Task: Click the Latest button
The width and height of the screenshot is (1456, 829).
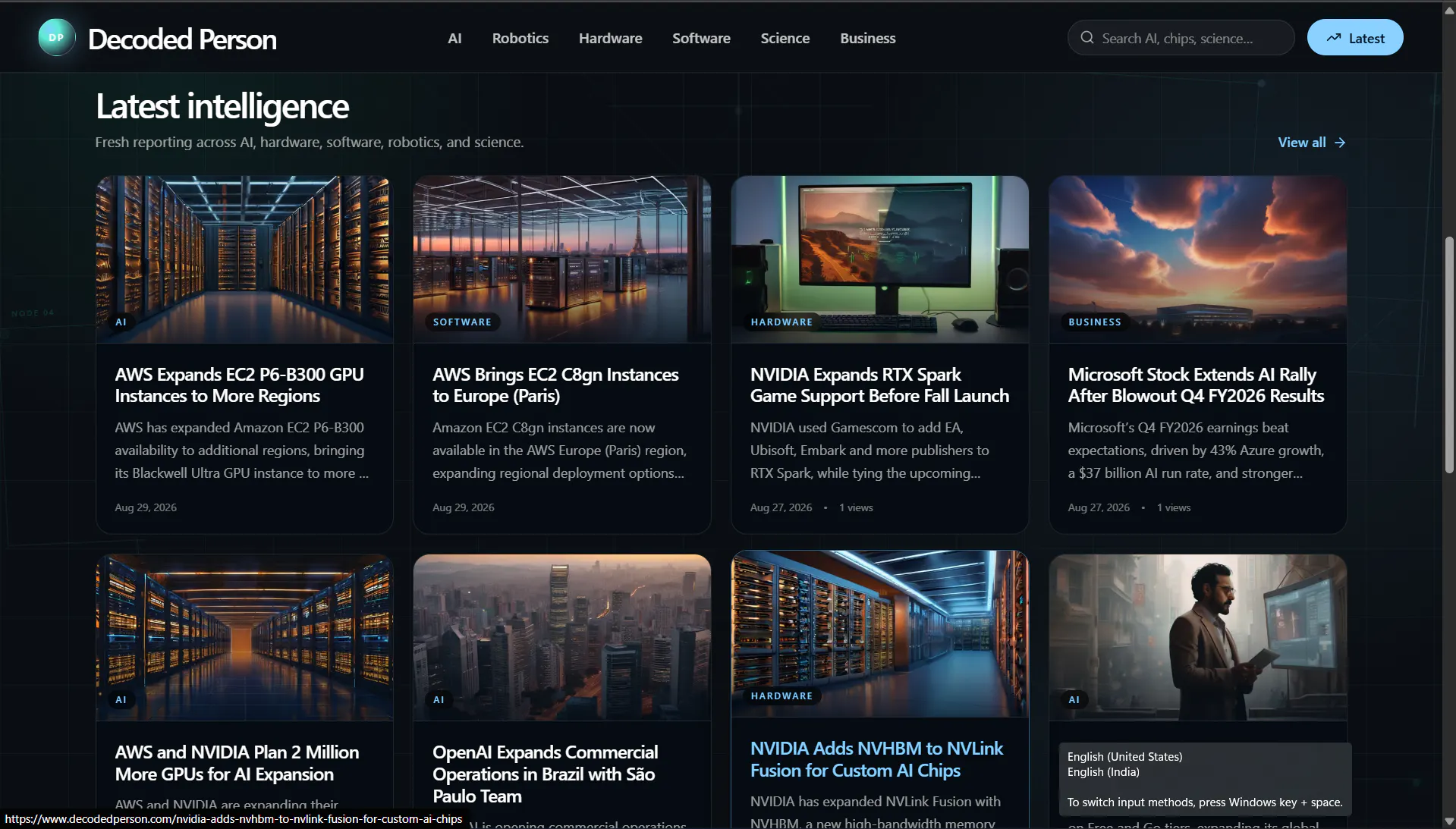Action: pyautogui.click(x=1354, y=38)
